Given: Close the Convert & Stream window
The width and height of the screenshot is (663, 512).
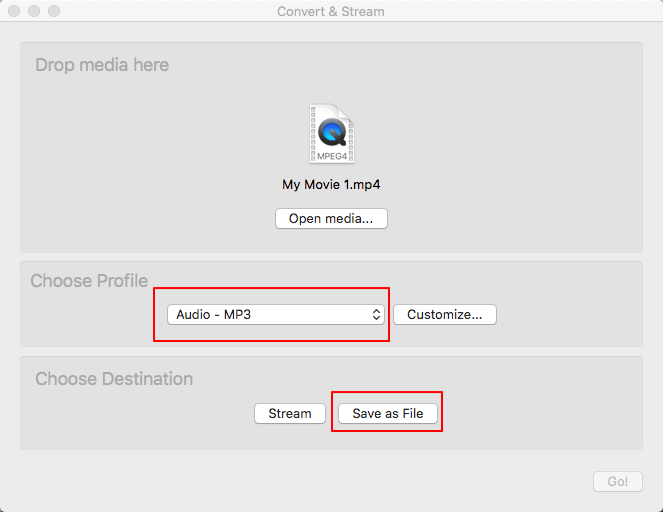Looking at the screenshot, I should (x=14, y=11).
